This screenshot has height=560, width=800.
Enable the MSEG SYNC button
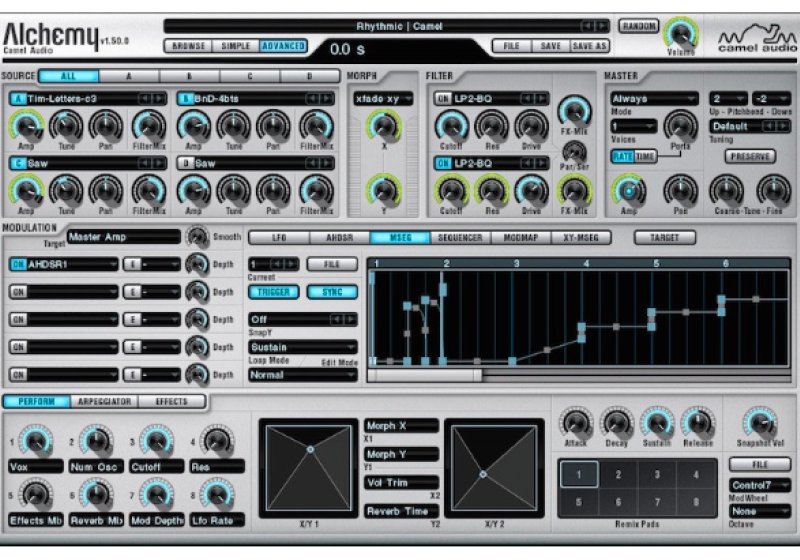pos(332,292)
